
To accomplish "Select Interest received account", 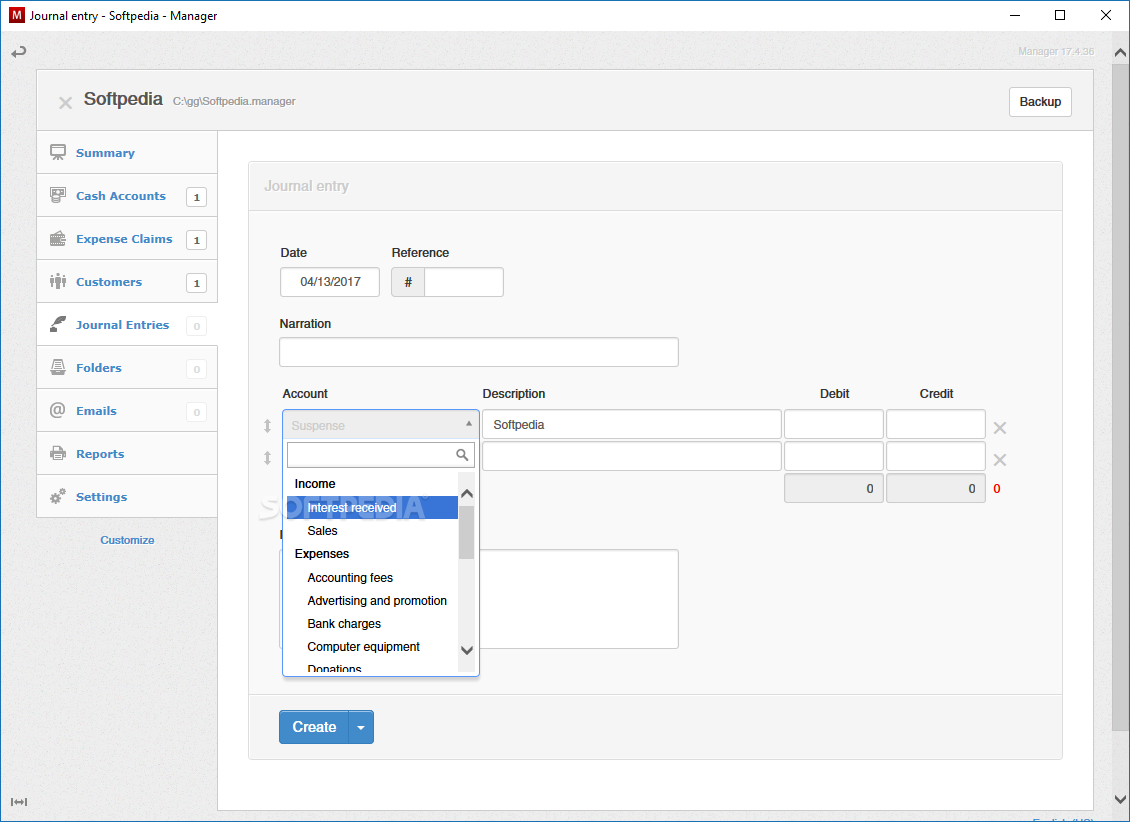I will tap(372, 508).
